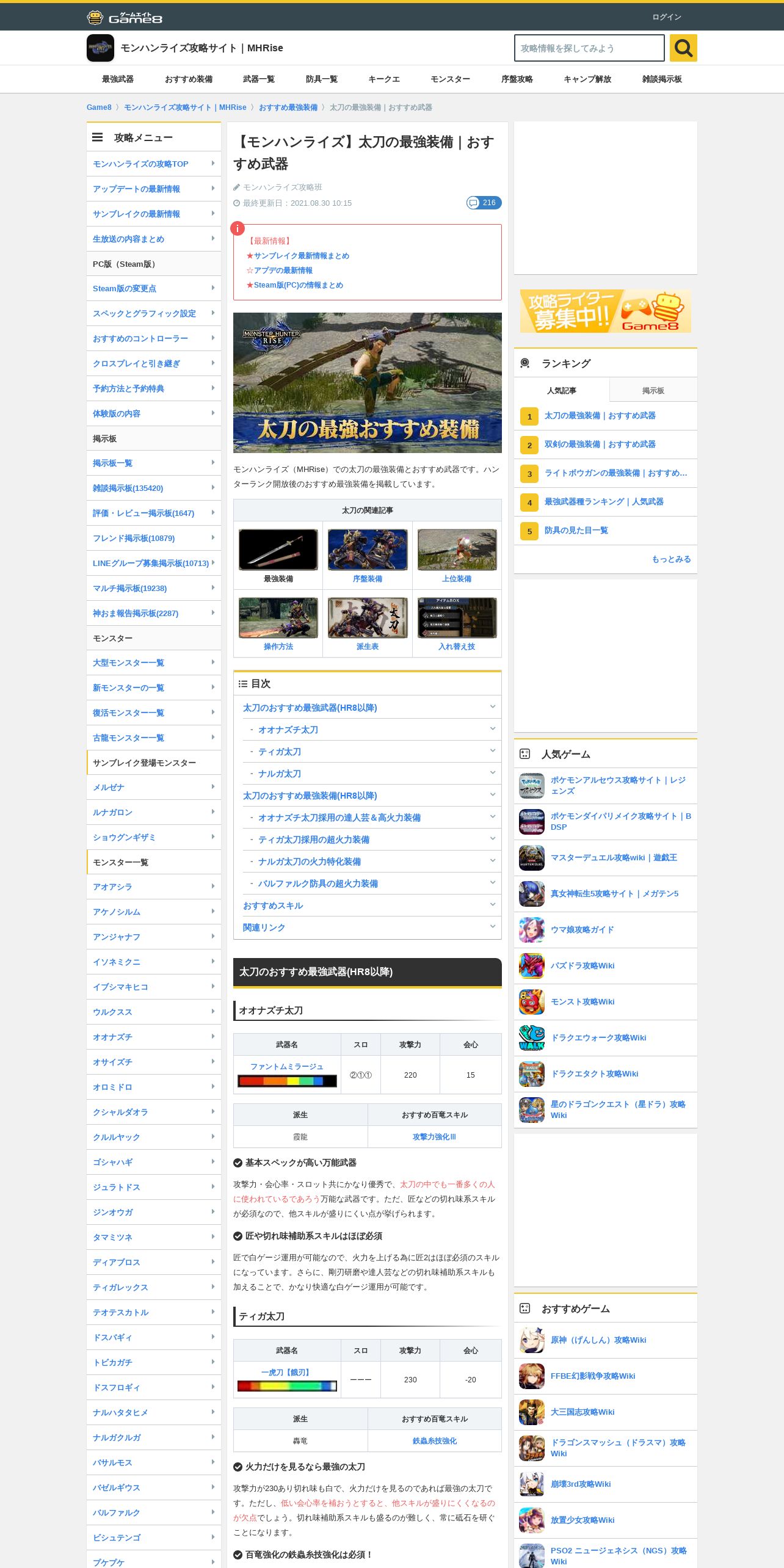Open the 放置少女 game icon

tap(531, 1520)
